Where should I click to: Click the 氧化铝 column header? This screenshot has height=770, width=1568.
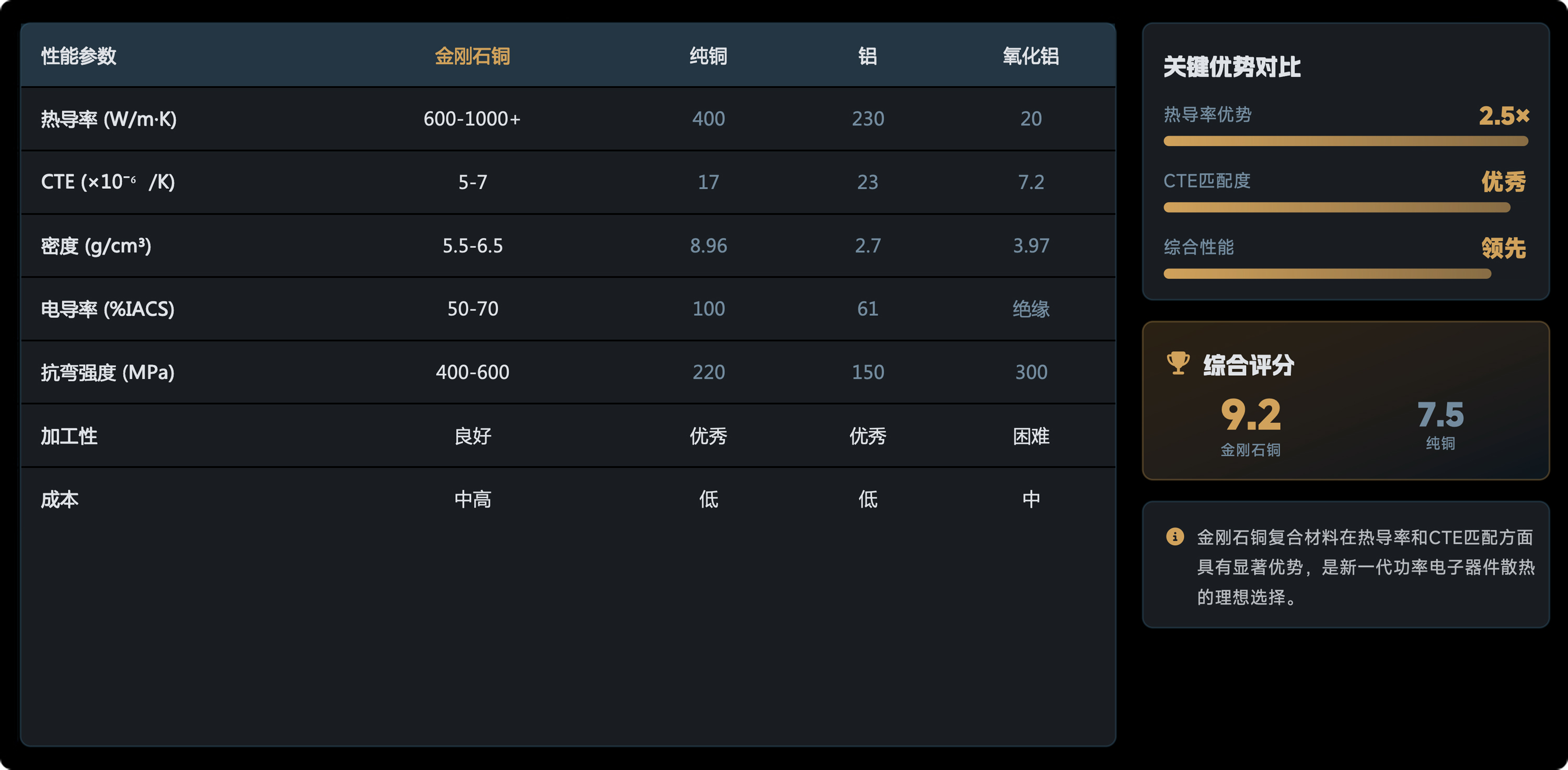[x=1031, y=56]
